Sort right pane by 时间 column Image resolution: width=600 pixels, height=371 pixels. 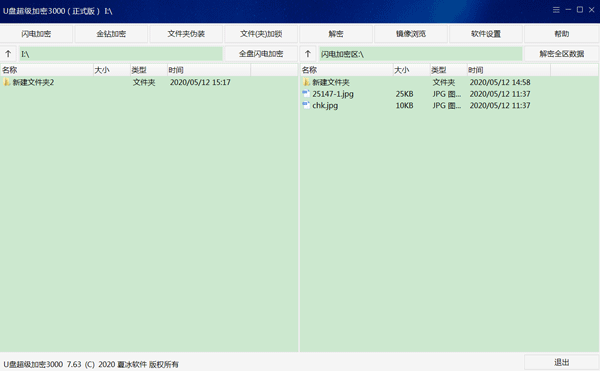(509, 70)
